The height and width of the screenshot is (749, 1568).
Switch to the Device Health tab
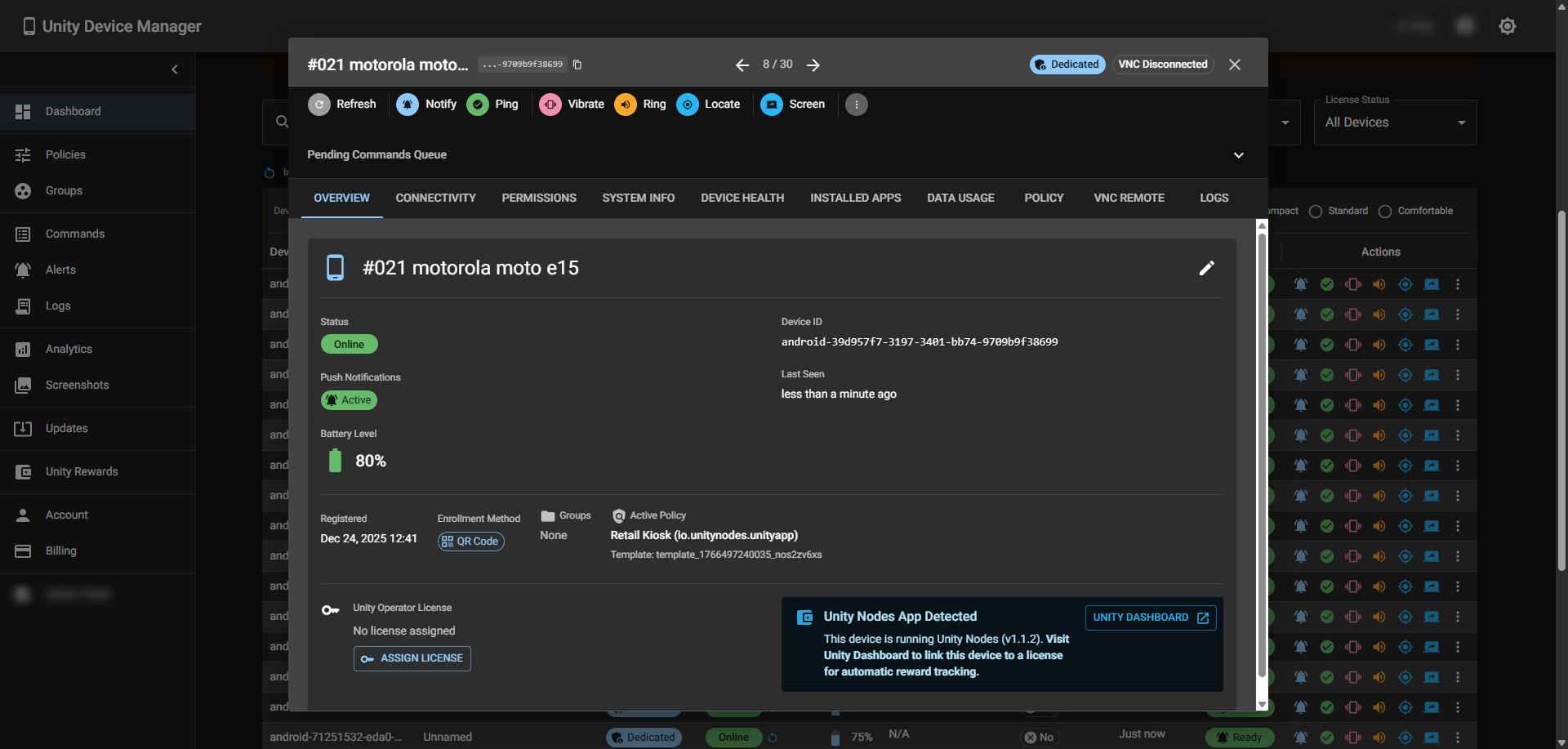[x=742, y=198]
